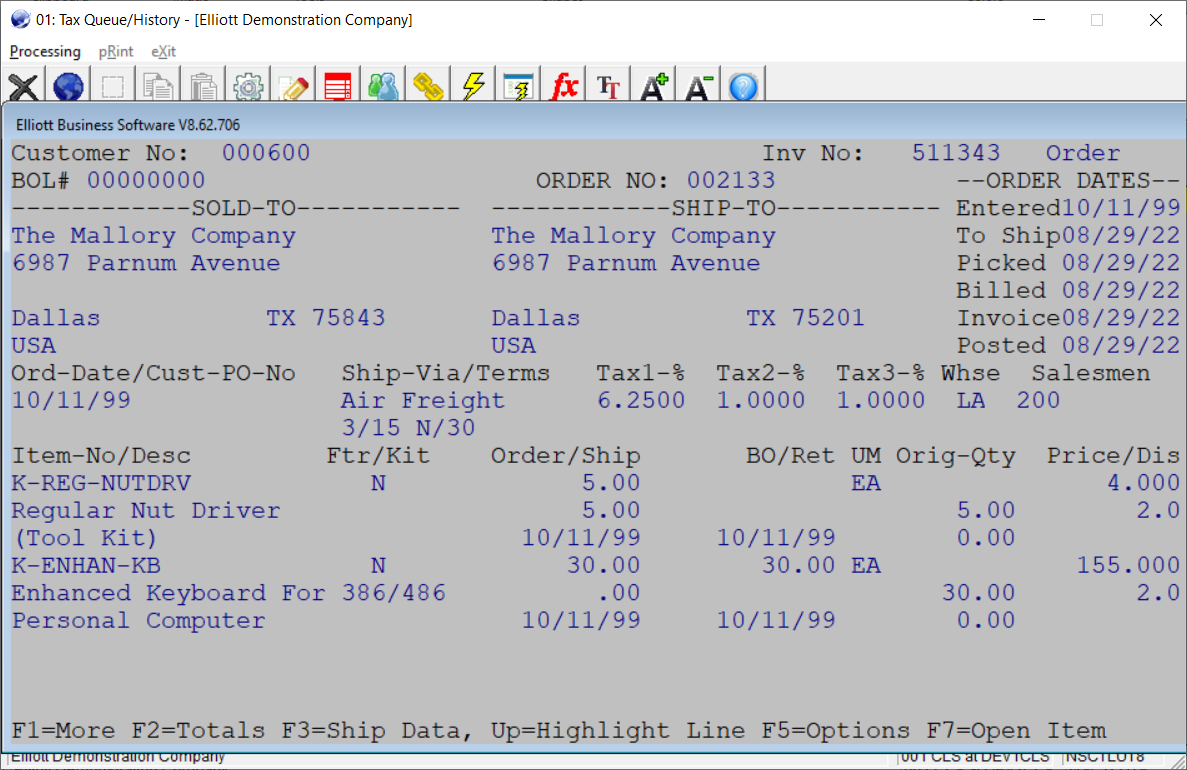Image resolution: width=1187 pixels, height=770 pixels.
Task: Click the note with pencil icon
Action: 293,86
